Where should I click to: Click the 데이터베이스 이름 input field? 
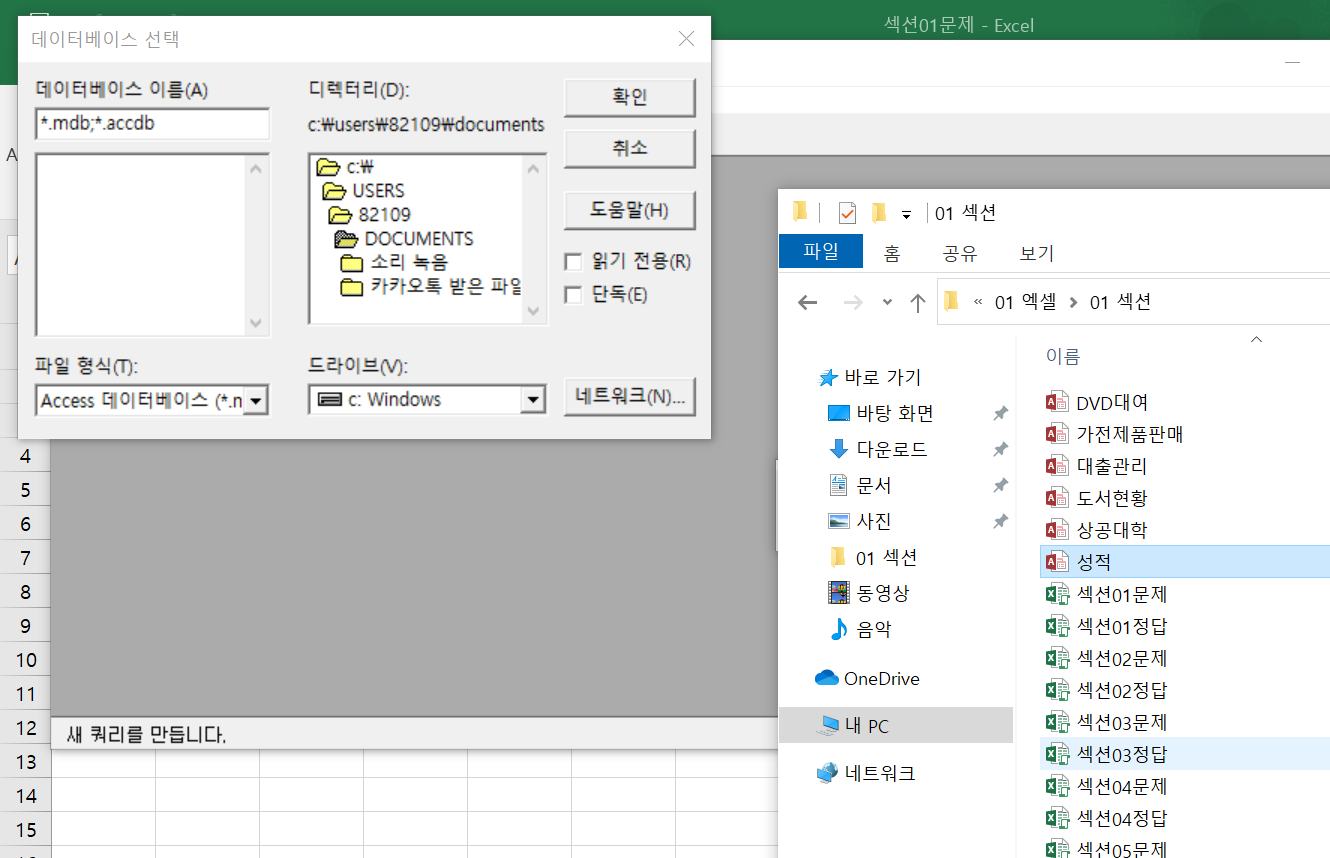coord(152,124)
